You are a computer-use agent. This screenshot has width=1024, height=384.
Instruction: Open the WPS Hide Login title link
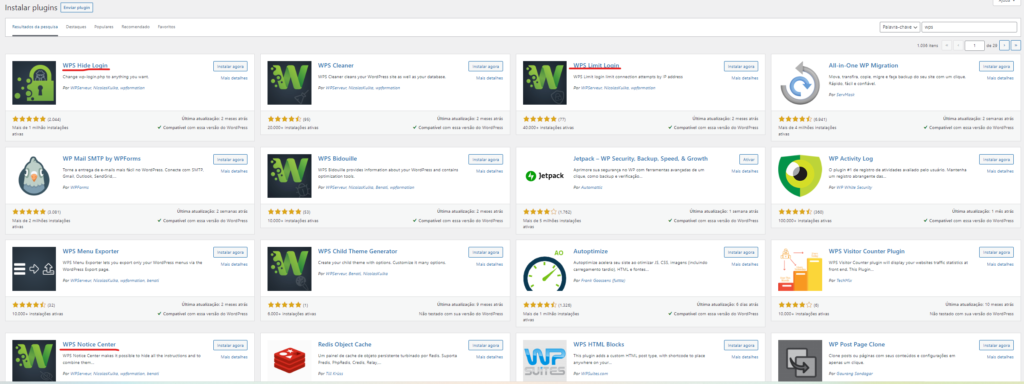click(x=86, y=65)
